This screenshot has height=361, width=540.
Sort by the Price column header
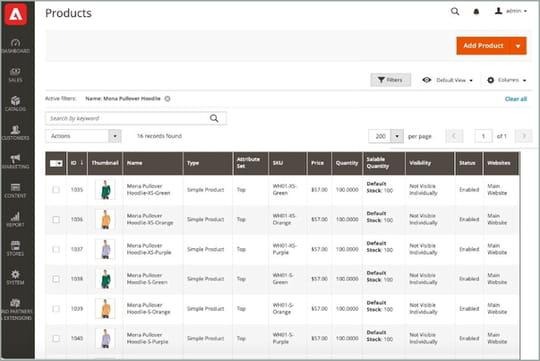319,163
